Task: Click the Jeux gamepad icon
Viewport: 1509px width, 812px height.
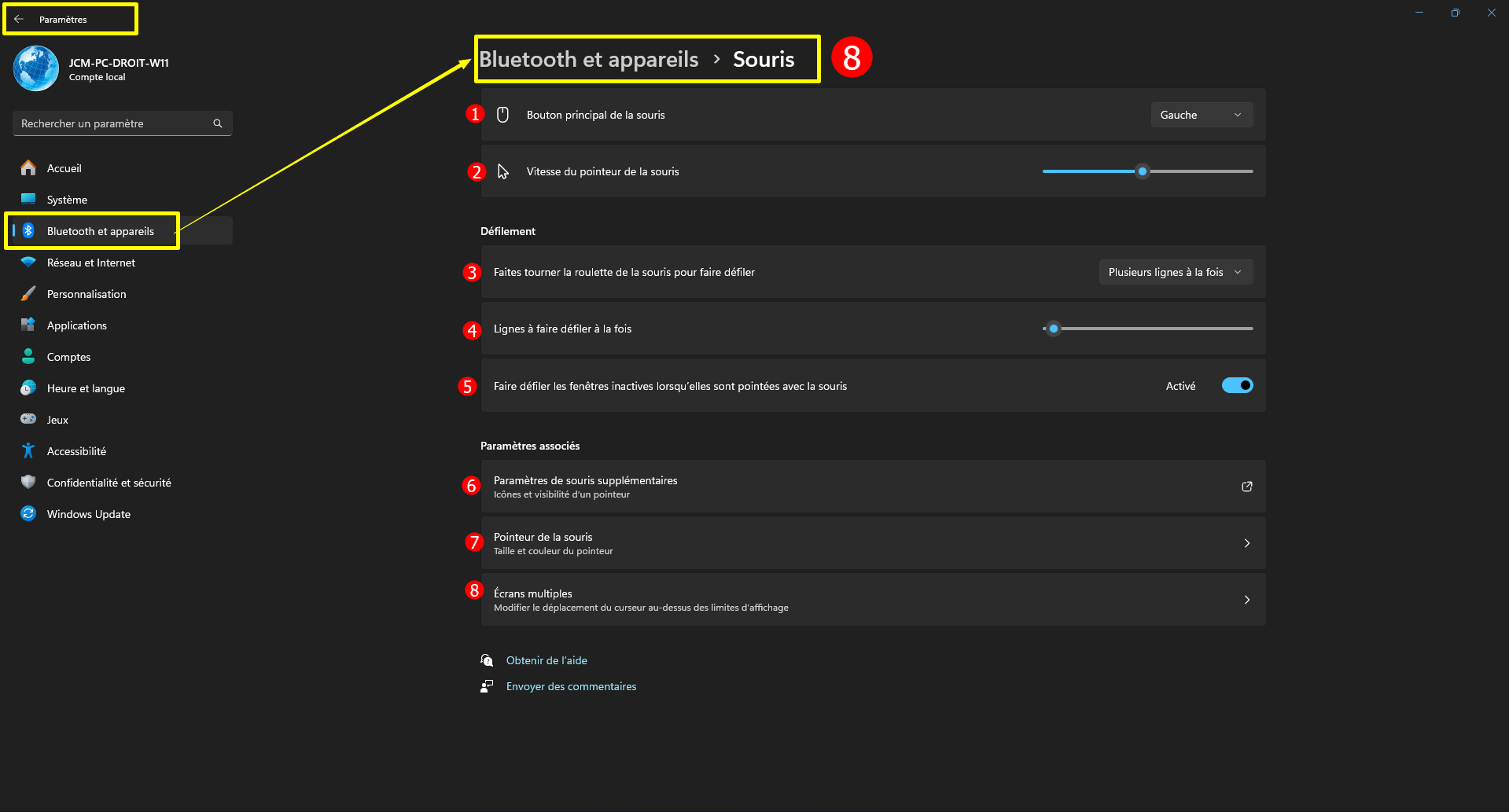Action: click(28, 420)
